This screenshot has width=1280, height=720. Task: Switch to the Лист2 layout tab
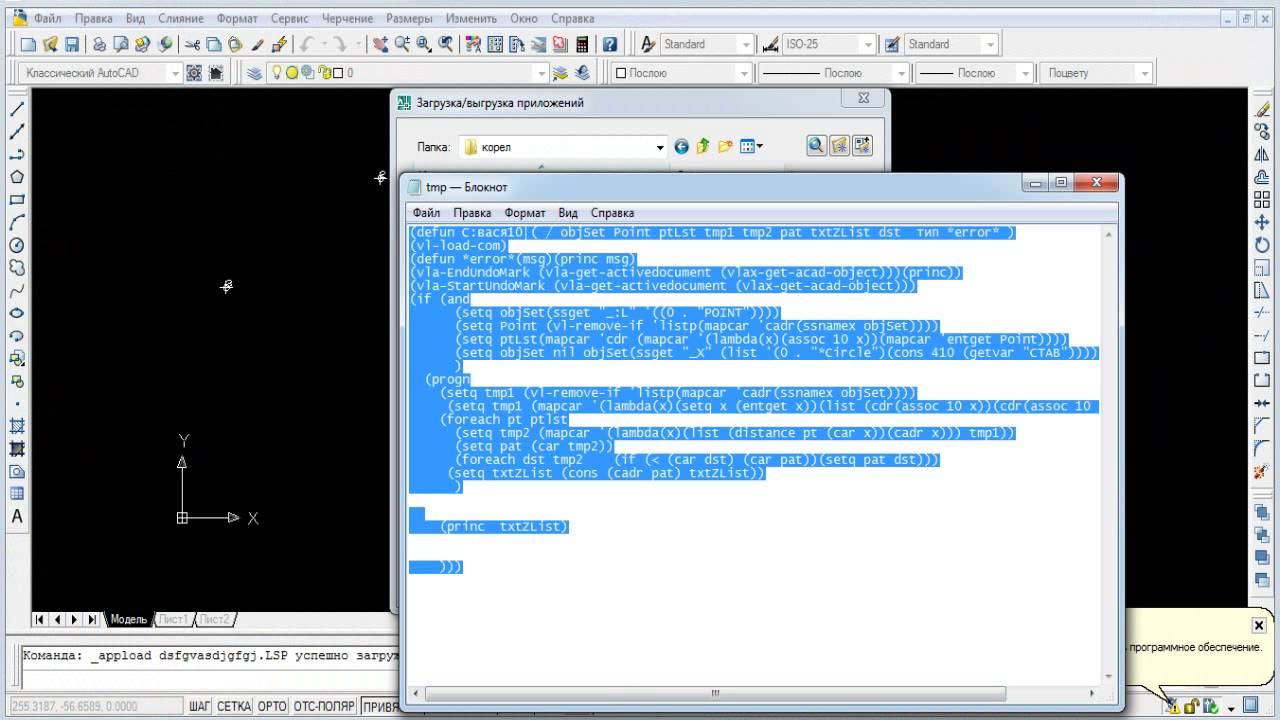pos(214,619)
